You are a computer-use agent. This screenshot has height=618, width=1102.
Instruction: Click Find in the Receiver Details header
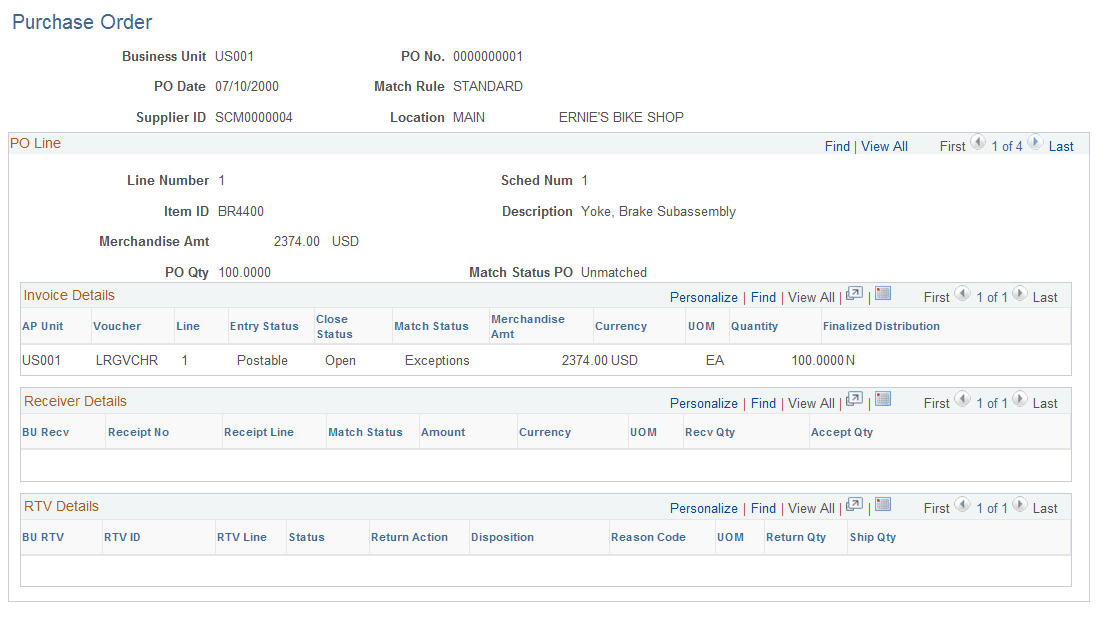[x=763, y=402]
